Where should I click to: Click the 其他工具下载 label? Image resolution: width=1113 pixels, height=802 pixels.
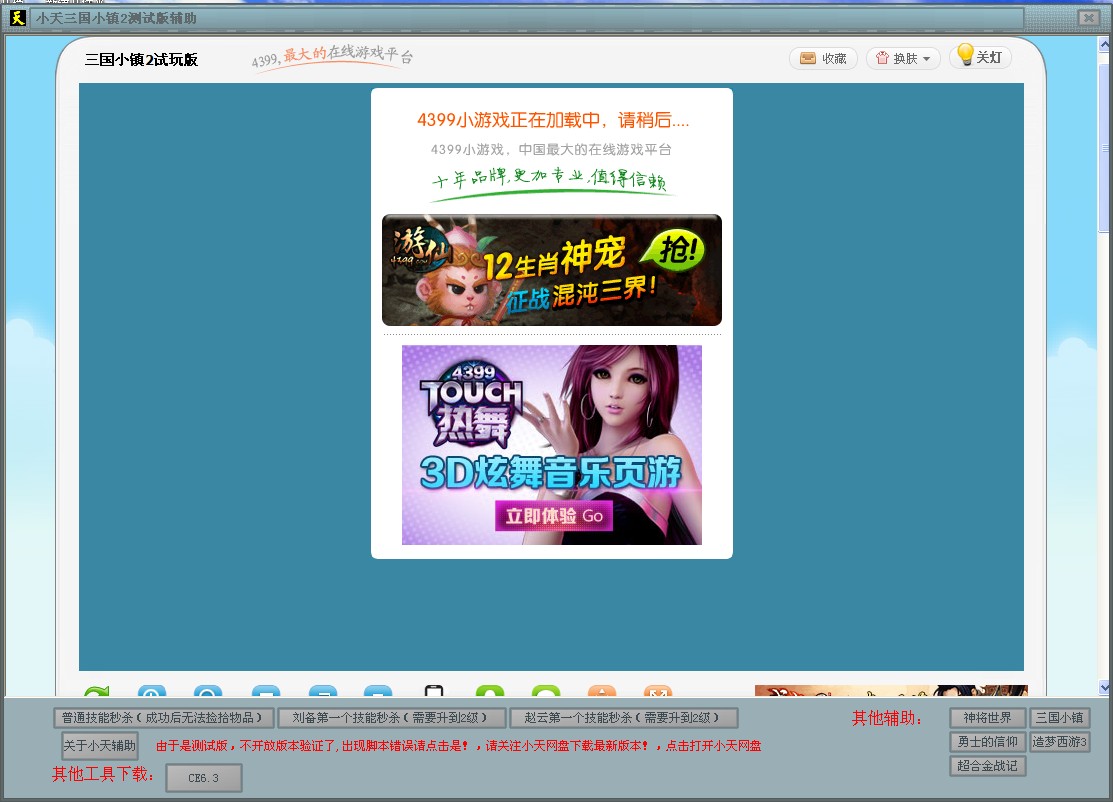pos(104,774)
